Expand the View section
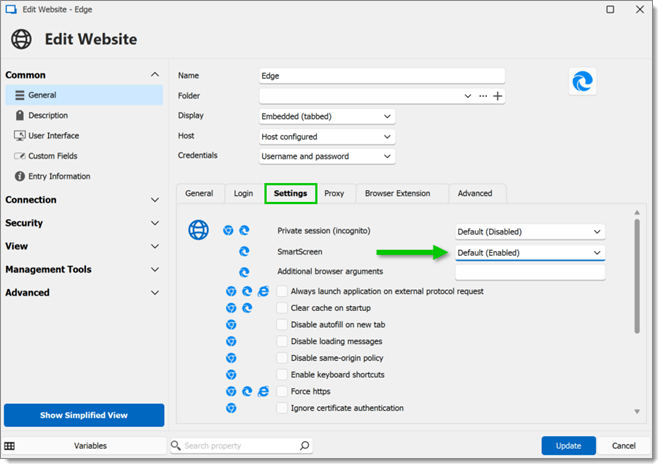Screen dimensions: 663x469 pyautogui.click(x=155, y=247)
